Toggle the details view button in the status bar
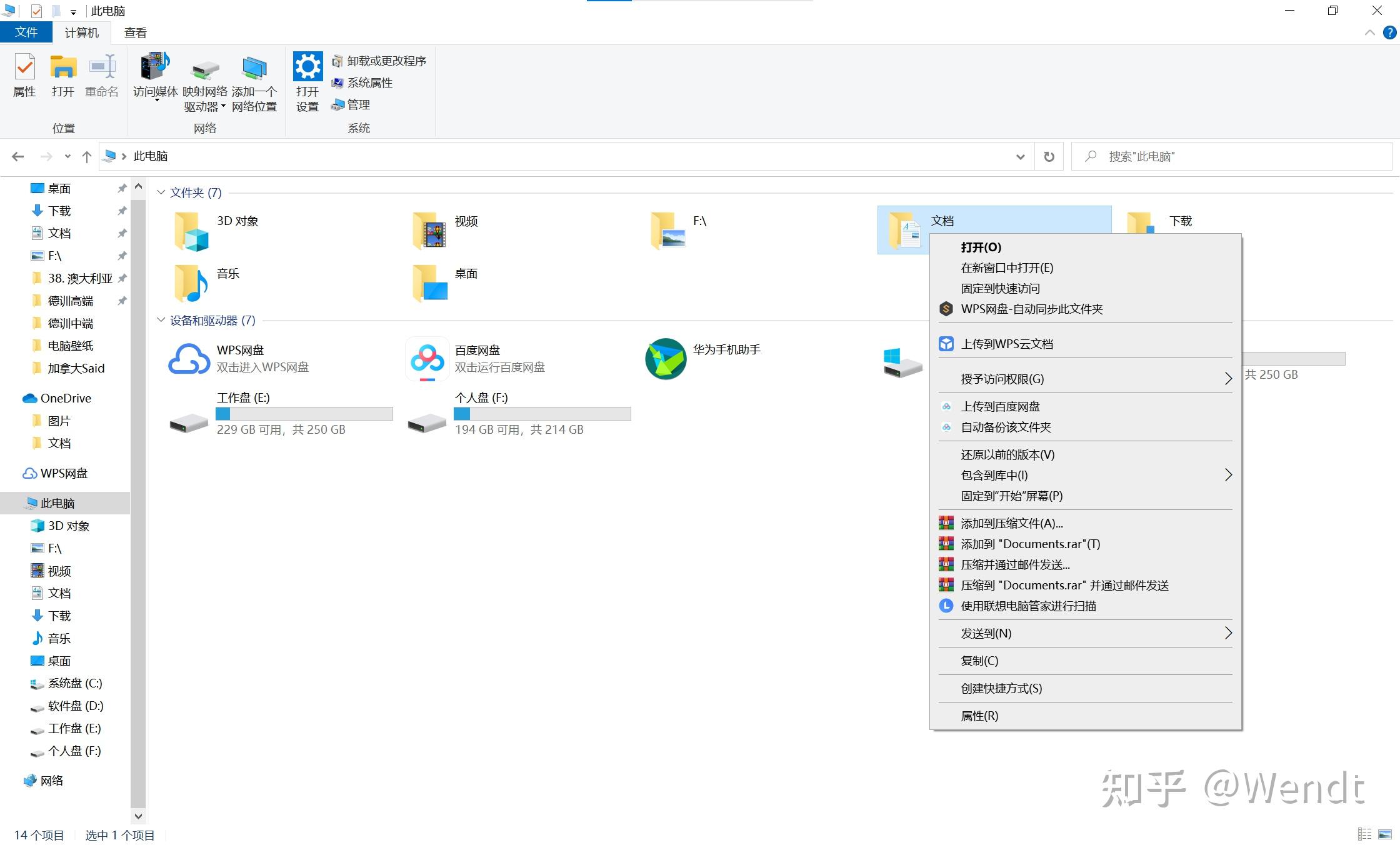Viewport: 1400px width, 845px height. click(x=1364, y=834)
